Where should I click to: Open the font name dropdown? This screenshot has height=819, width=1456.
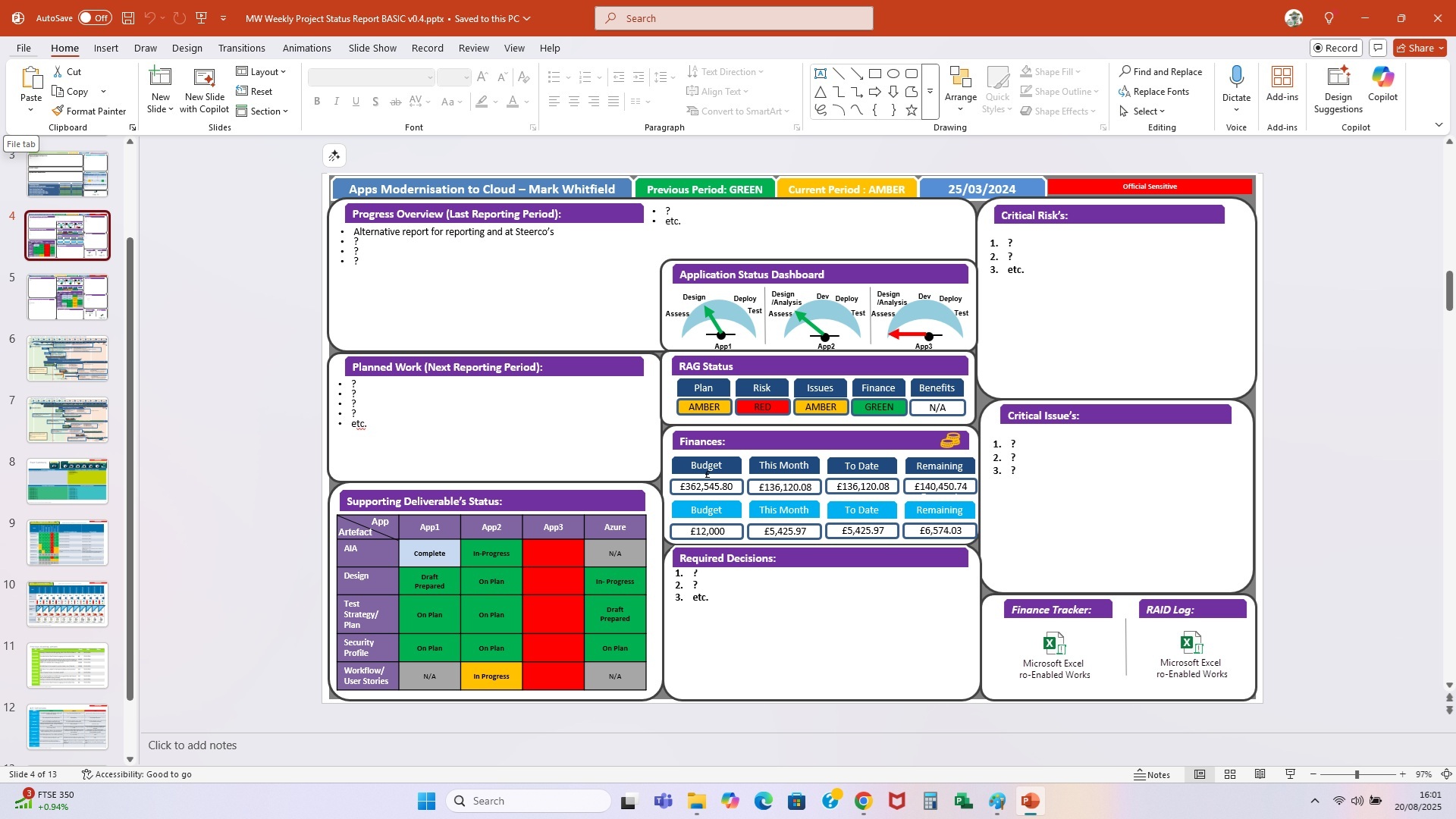429,77
